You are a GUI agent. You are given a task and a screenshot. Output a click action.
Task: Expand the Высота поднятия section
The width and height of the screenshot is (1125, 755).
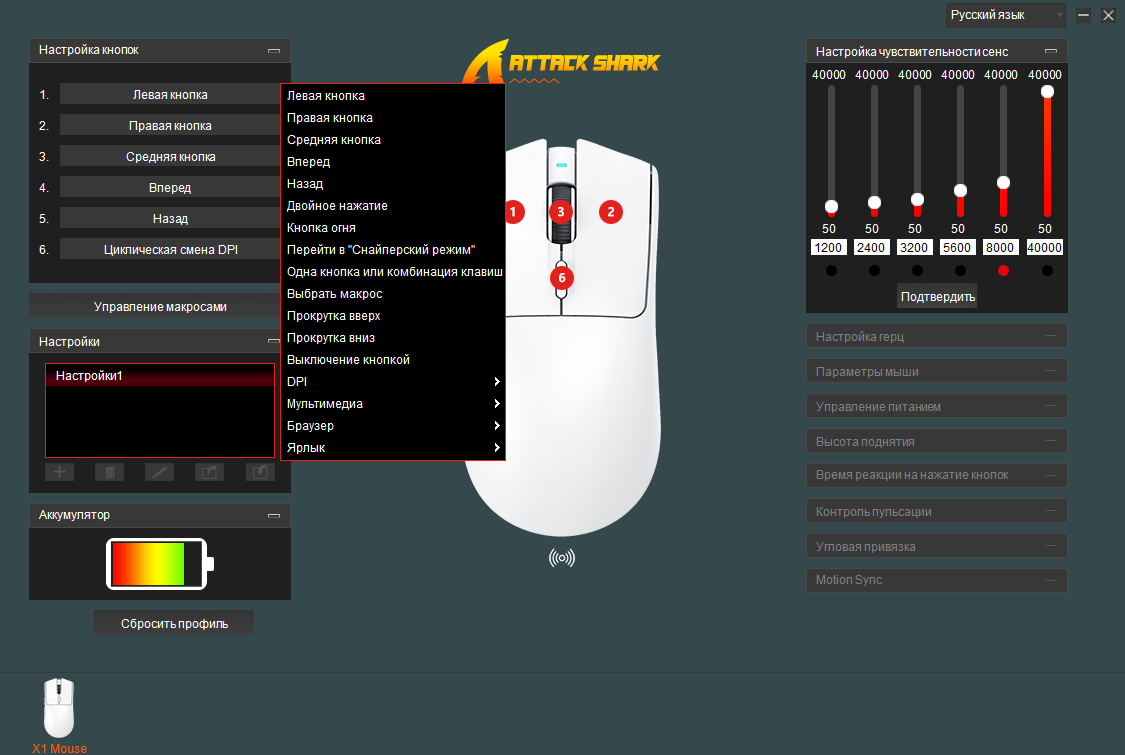click(936, 441)
